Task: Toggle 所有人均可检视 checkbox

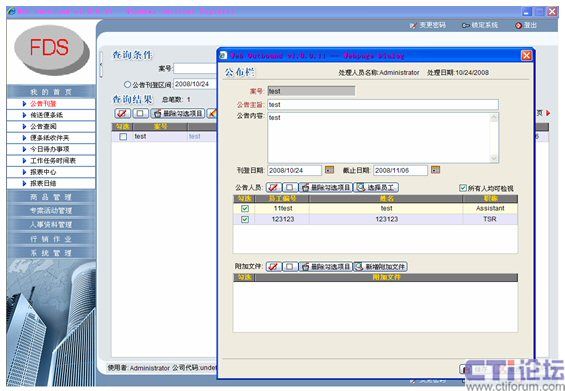Action: coord(463,188)
